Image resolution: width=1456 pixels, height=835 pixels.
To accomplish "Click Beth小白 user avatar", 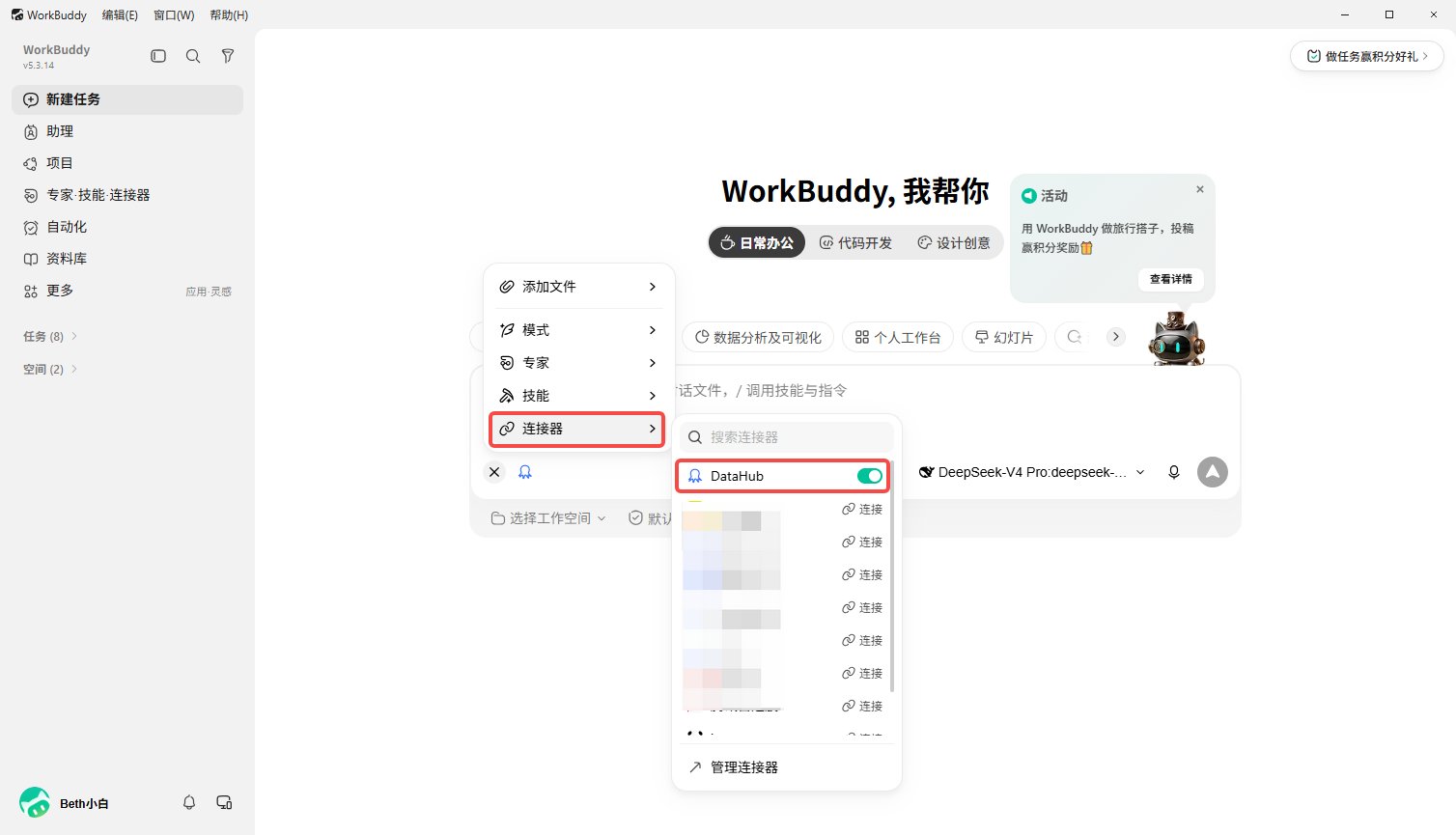I will [35, 802].
